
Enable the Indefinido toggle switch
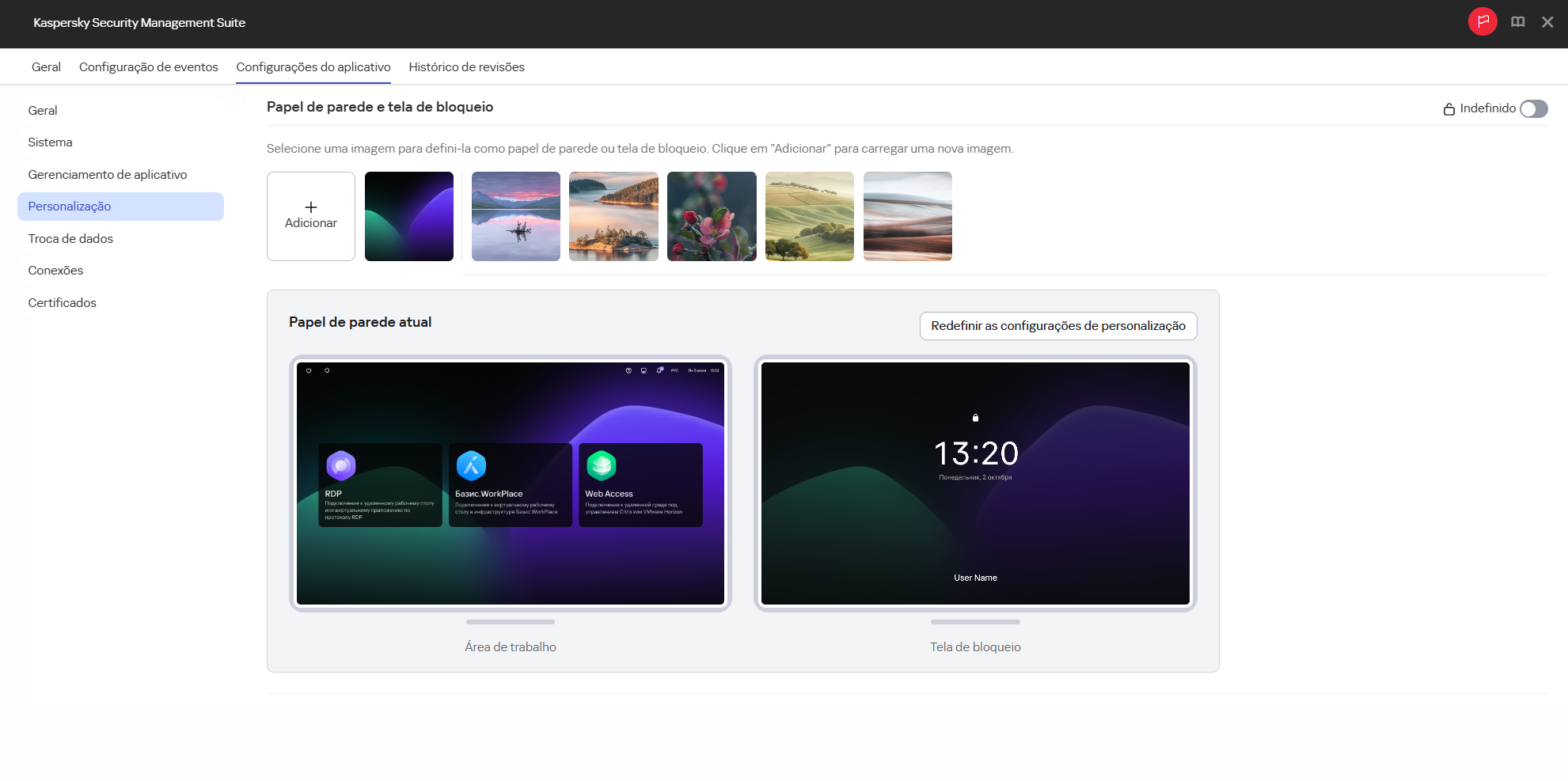click(x=1533, y=109)
